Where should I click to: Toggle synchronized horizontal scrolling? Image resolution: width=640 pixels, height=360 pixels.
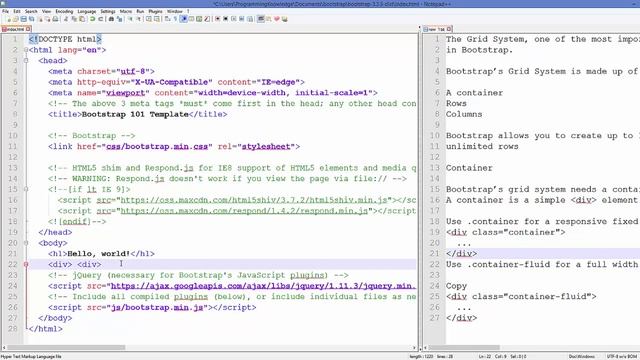click(x=157, y=19)
